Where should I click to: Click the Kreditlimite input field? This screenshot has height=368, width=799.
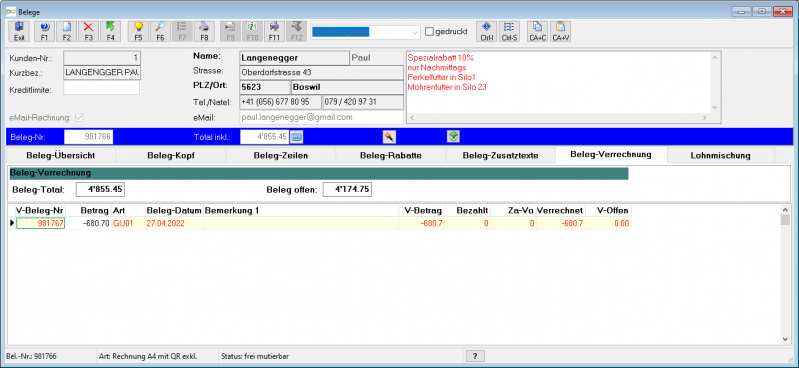[101, 88]
